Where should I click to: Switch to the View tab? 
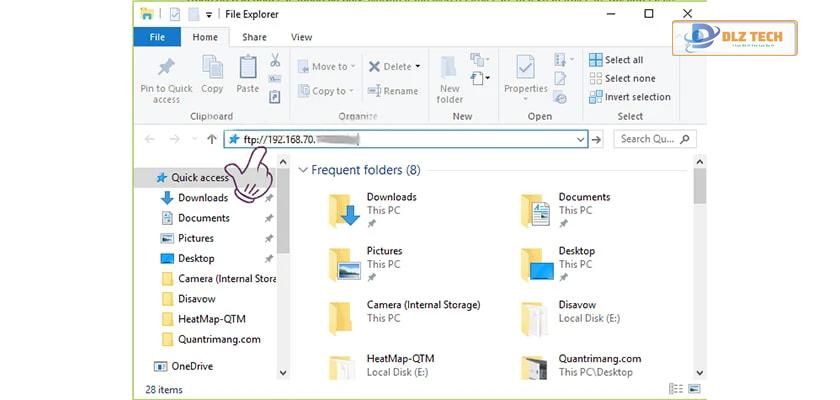(x=302, y=37)
